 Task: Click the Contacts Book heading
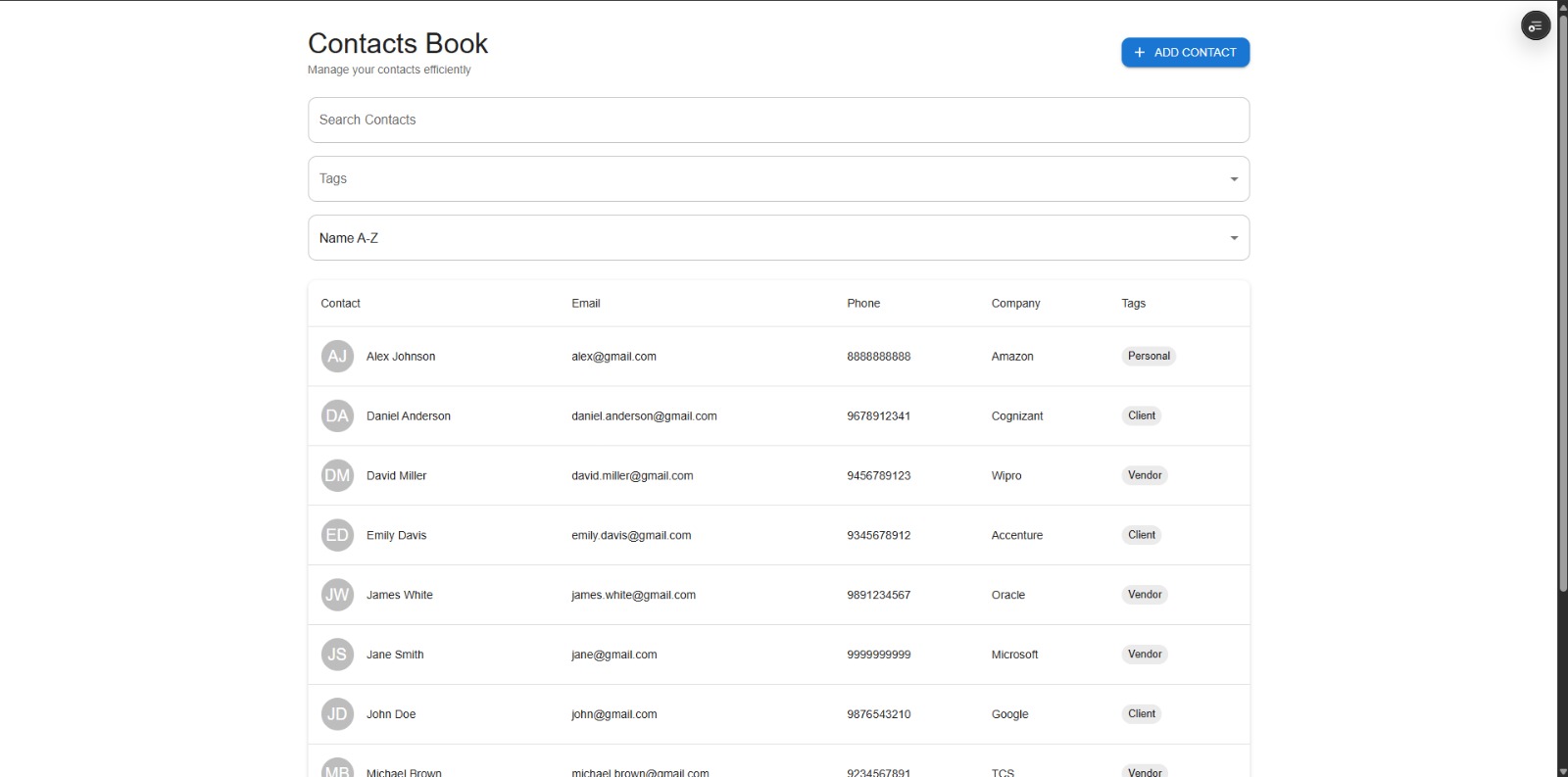398,44
